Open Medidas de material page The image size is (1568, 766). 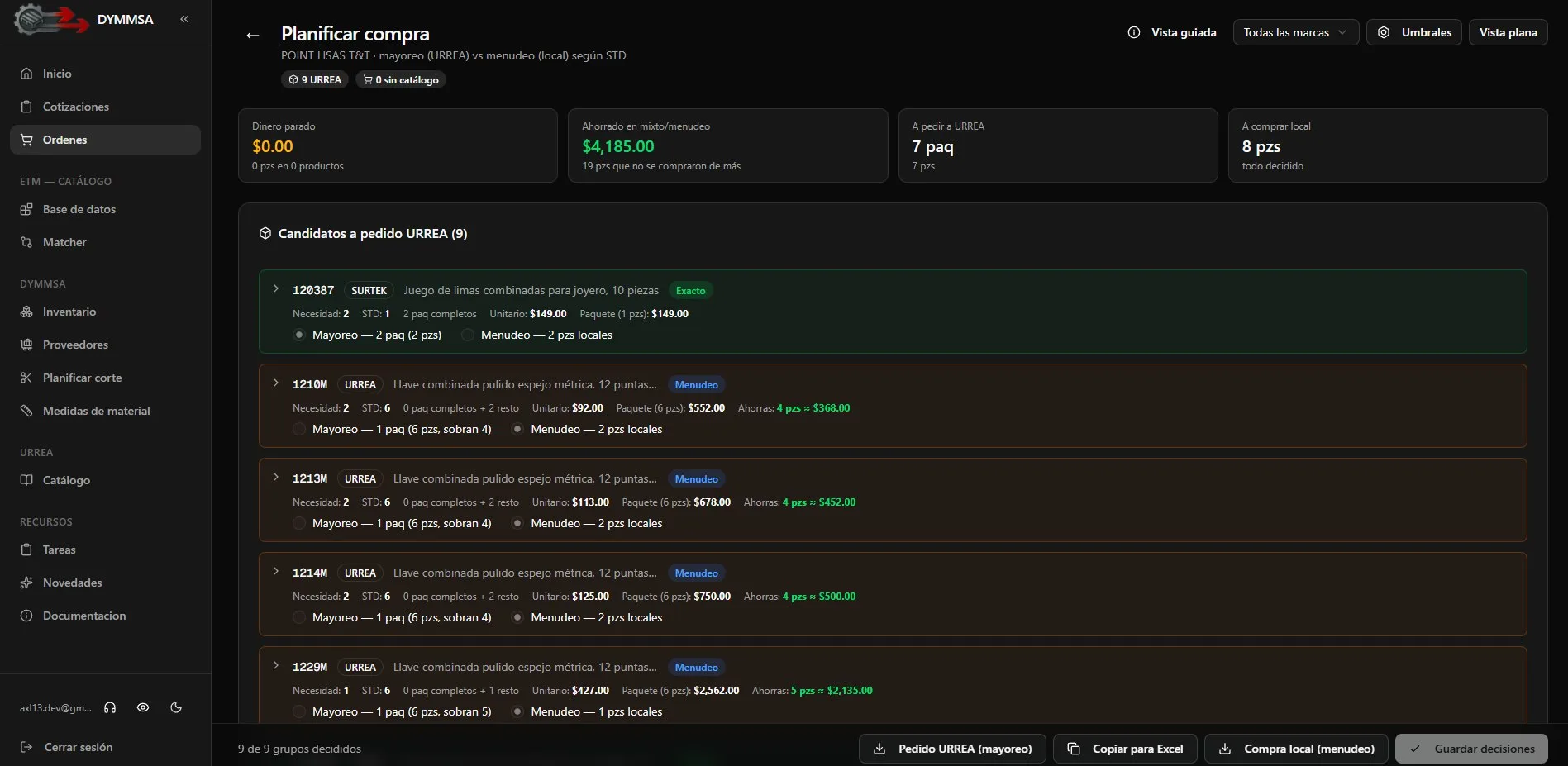105,411
